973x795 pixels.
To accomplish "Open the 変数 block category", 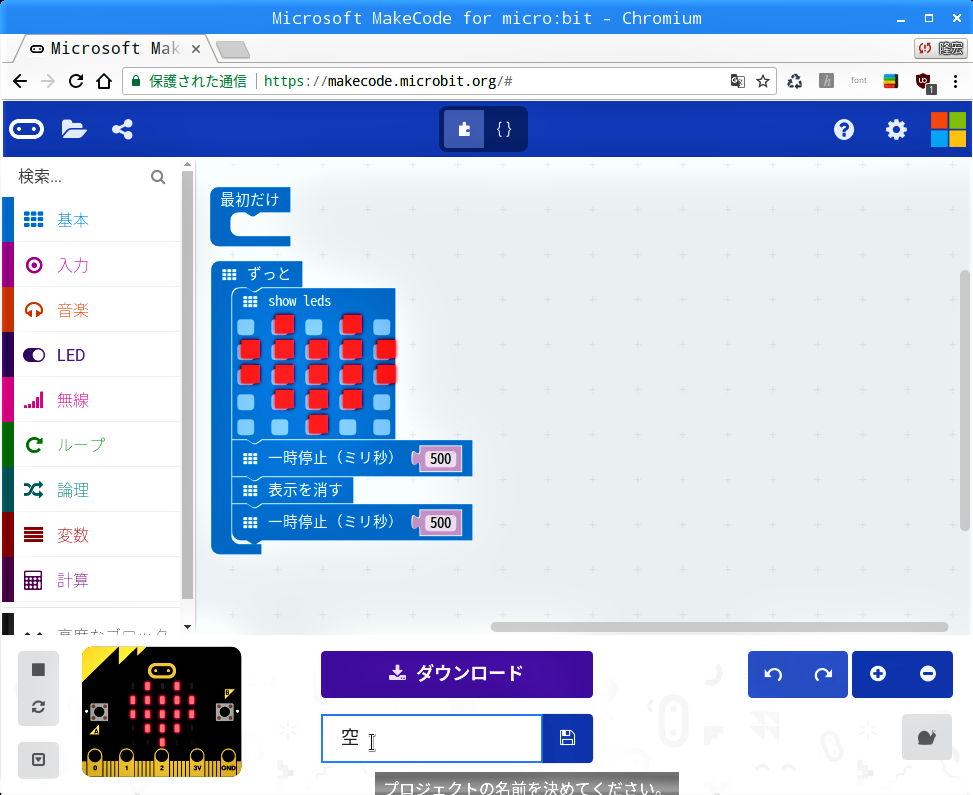I will 92,535.
